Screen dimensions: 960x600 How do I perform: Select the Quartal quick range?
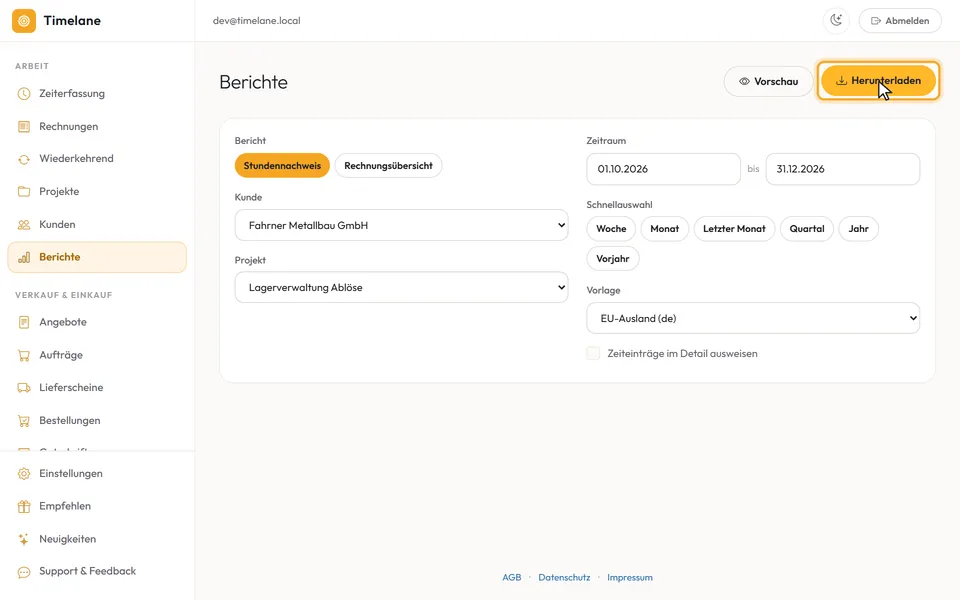click(x=807, y=228)
